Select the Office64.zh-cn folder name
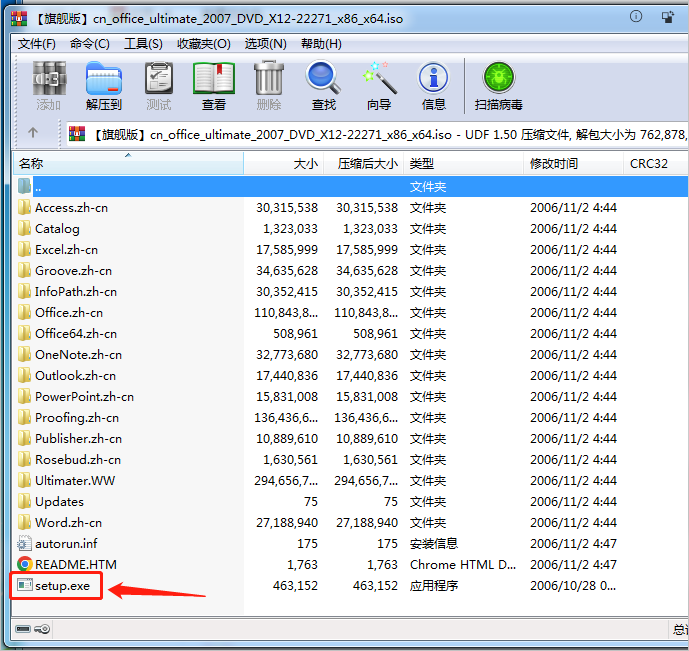Image resolution: width=689 pixels, height=651 pixels. tap(76, 333)
